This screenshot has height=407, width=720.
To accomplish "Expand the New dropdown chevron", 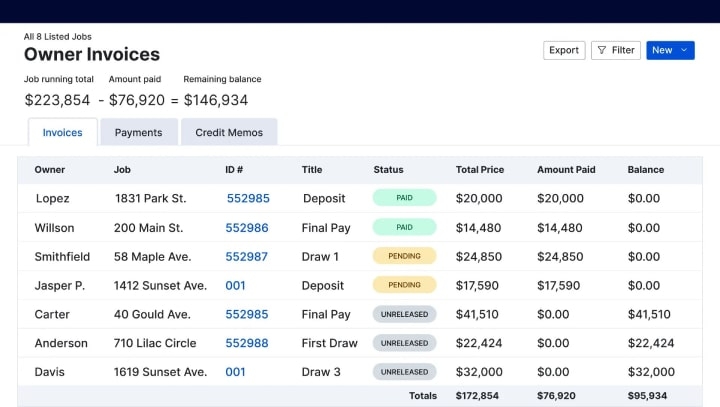I will coord(684,50).
